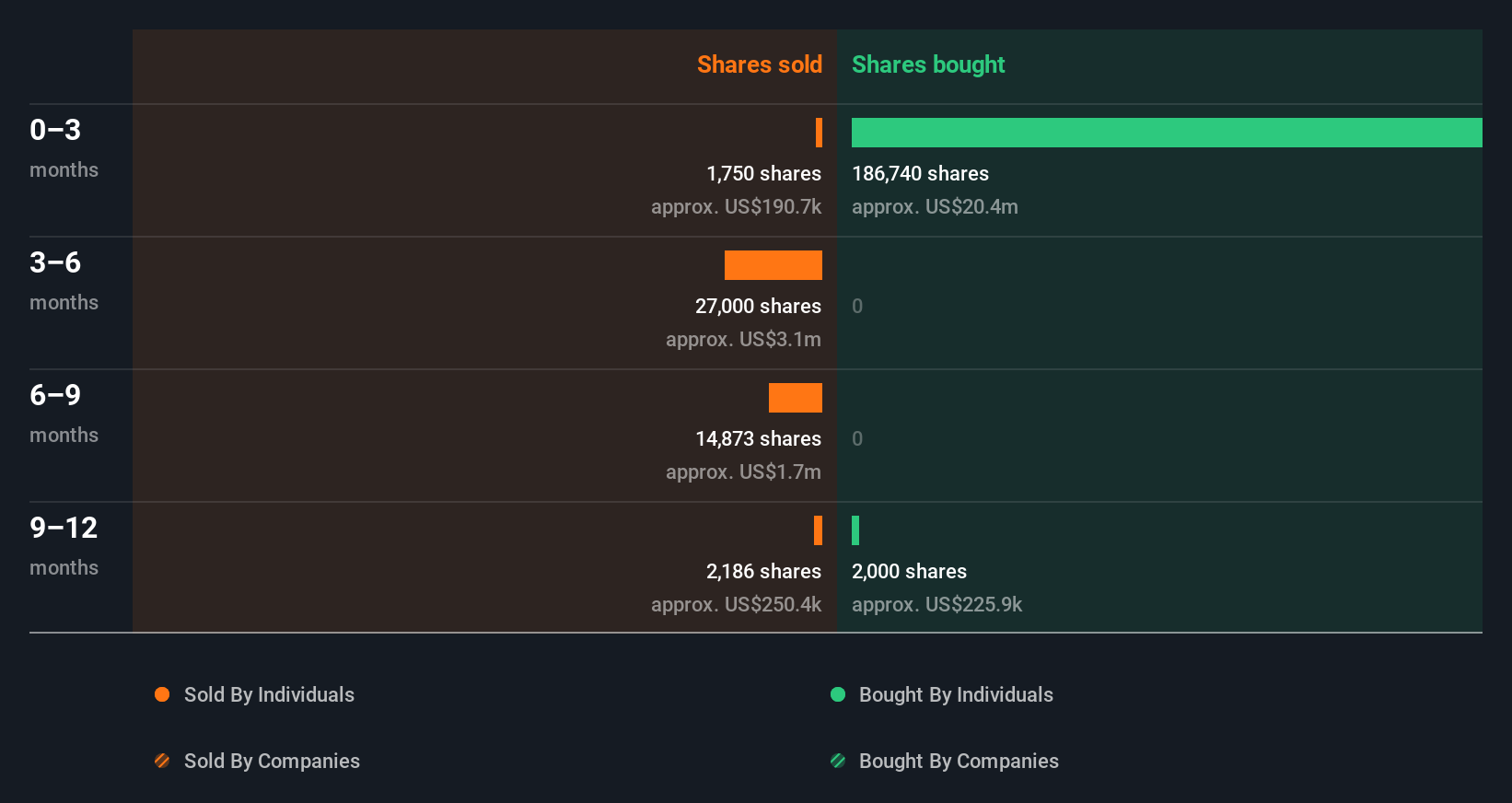Select the Bought By Companies legend label
This screenshot has height=803, width=1512.
click(959, 761)
